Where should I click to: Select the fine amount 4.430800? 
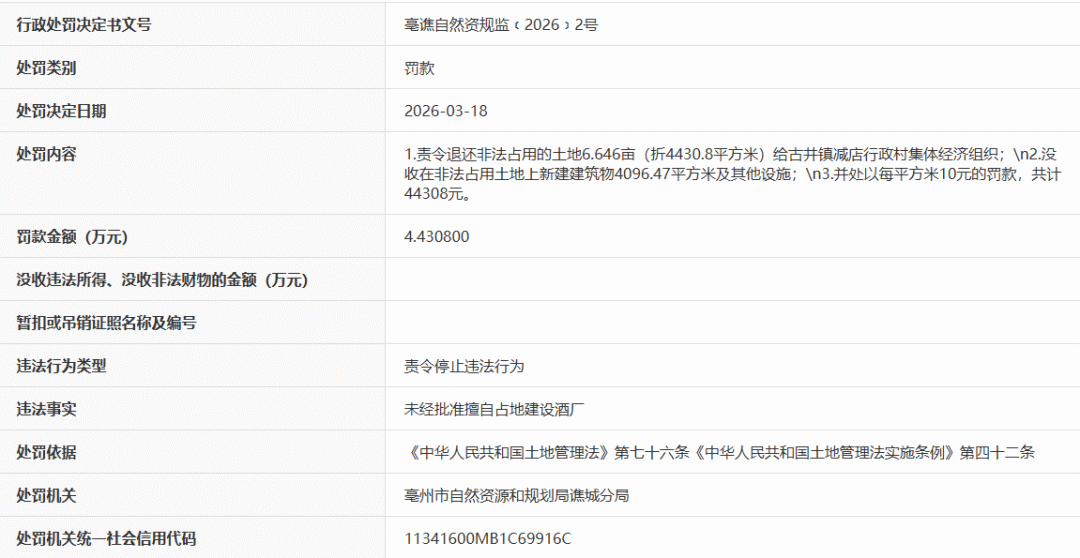point(437,237)
